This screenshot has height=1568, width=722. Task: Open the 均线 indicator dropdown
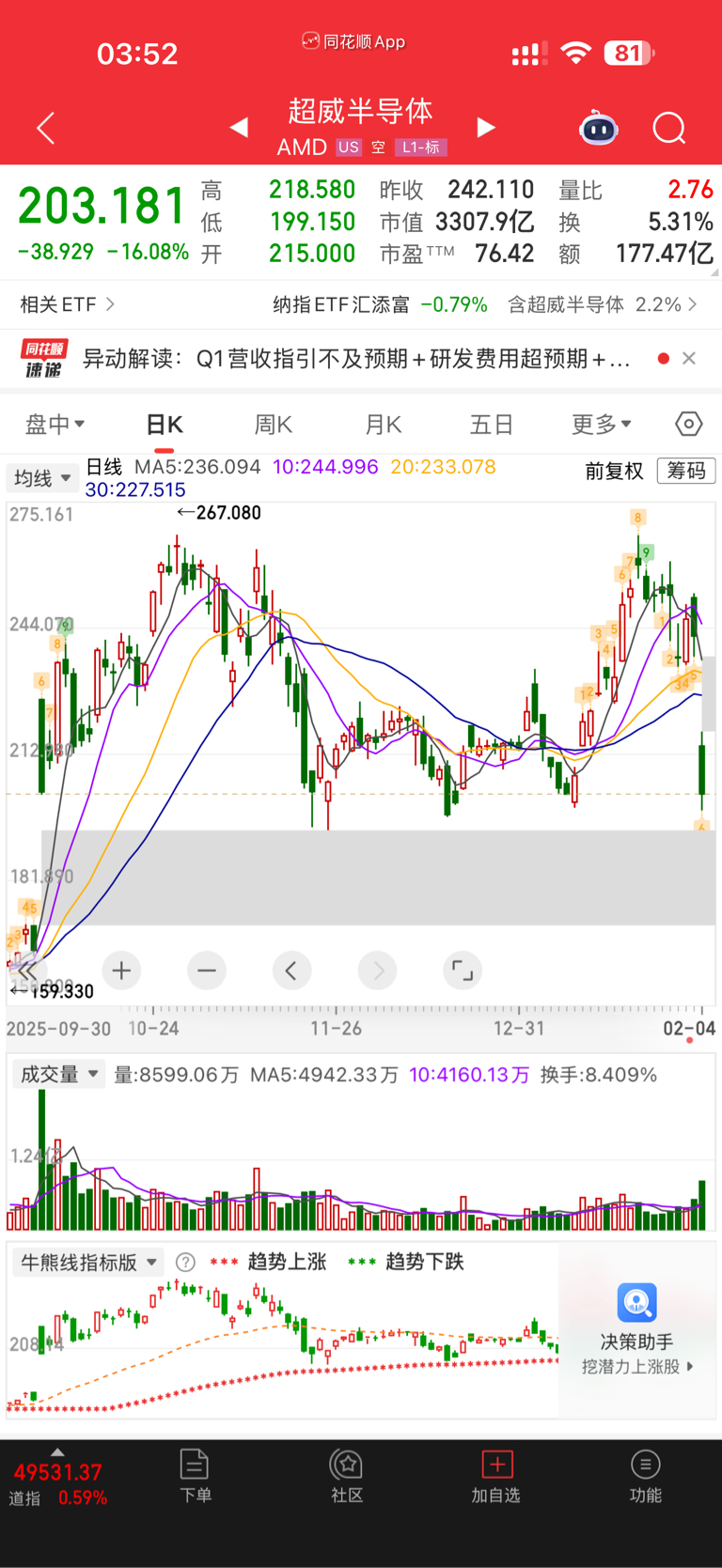[x=42, y=478]
